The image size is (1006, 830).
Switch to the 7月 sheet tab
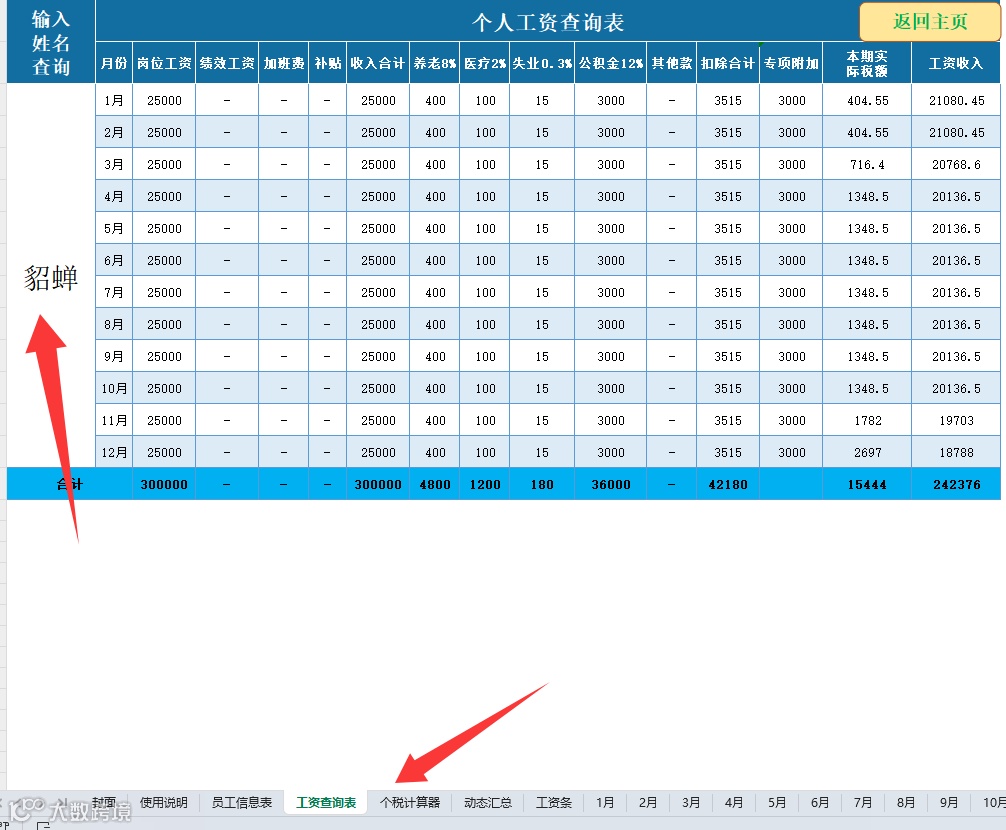863,802
